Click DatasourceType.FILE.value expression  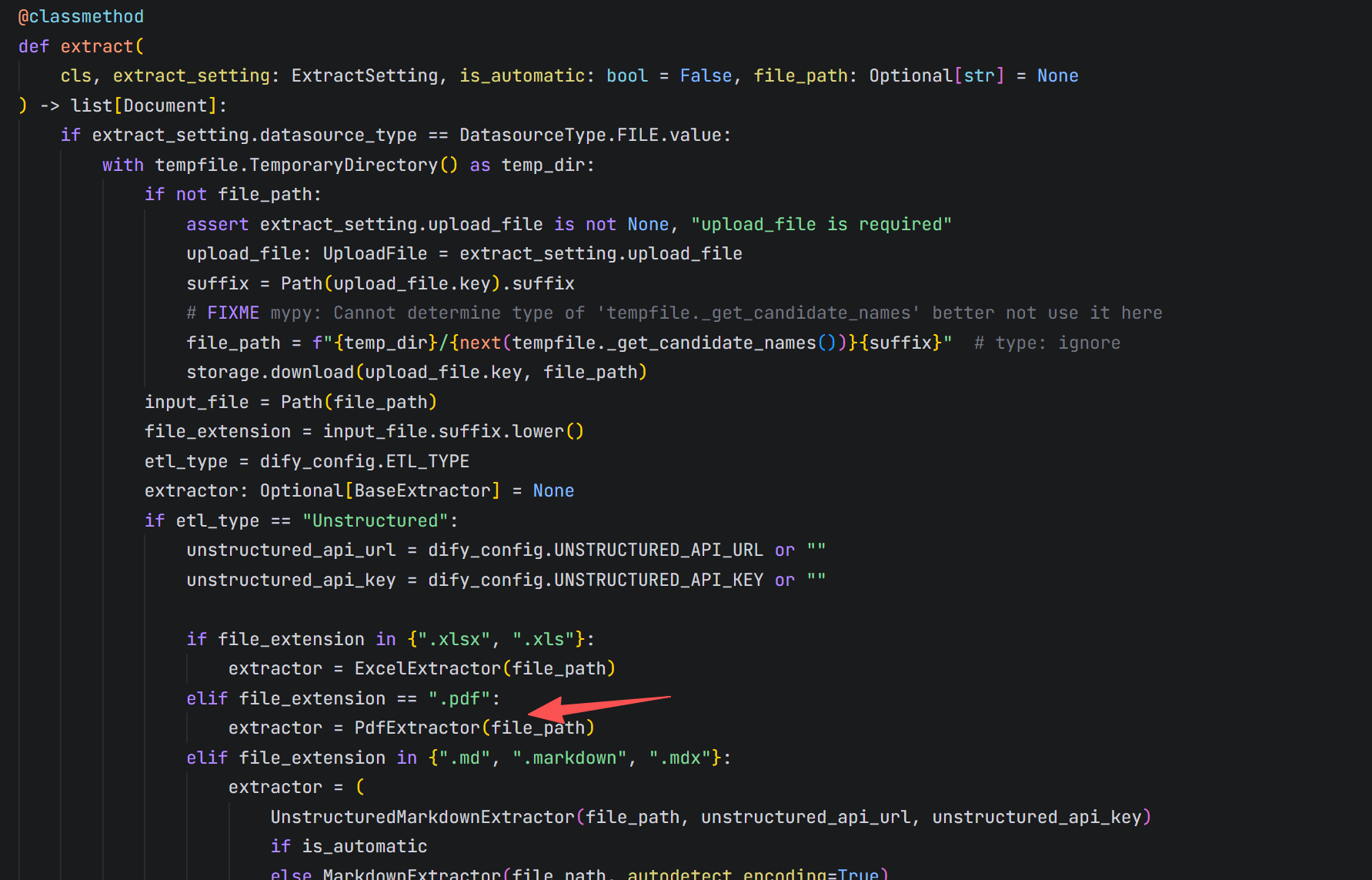coord(591,135)
